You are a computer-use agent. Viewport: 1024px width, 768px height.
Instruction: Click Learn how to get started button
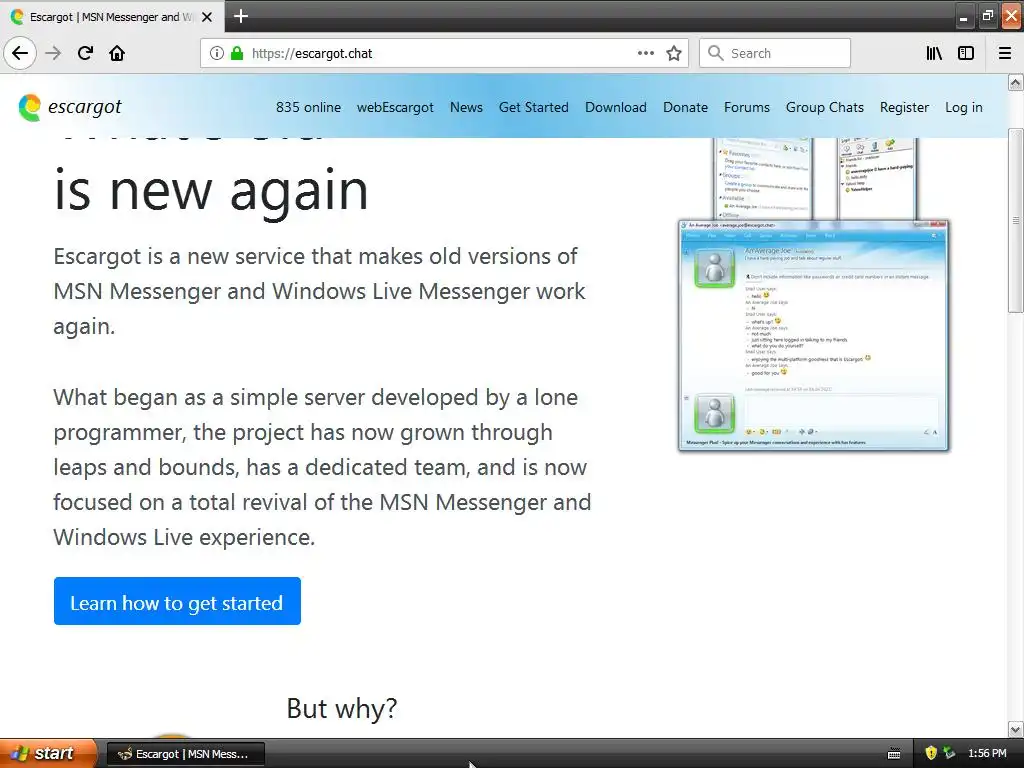(x=177, y=601)
